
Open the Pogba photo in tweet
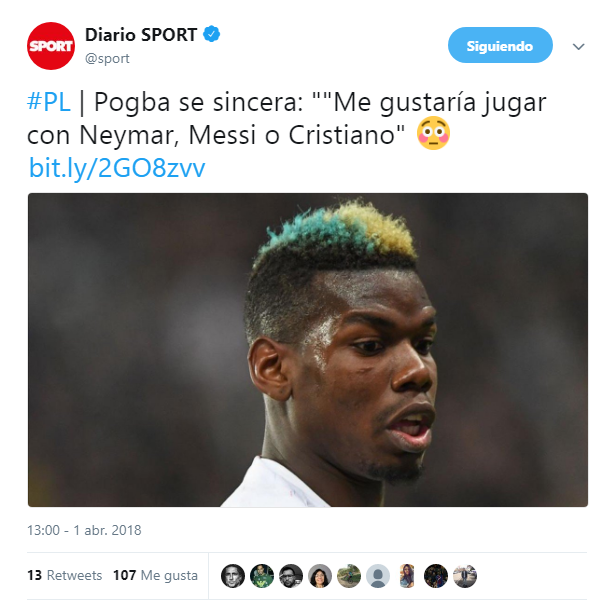[x=308, y=350]
